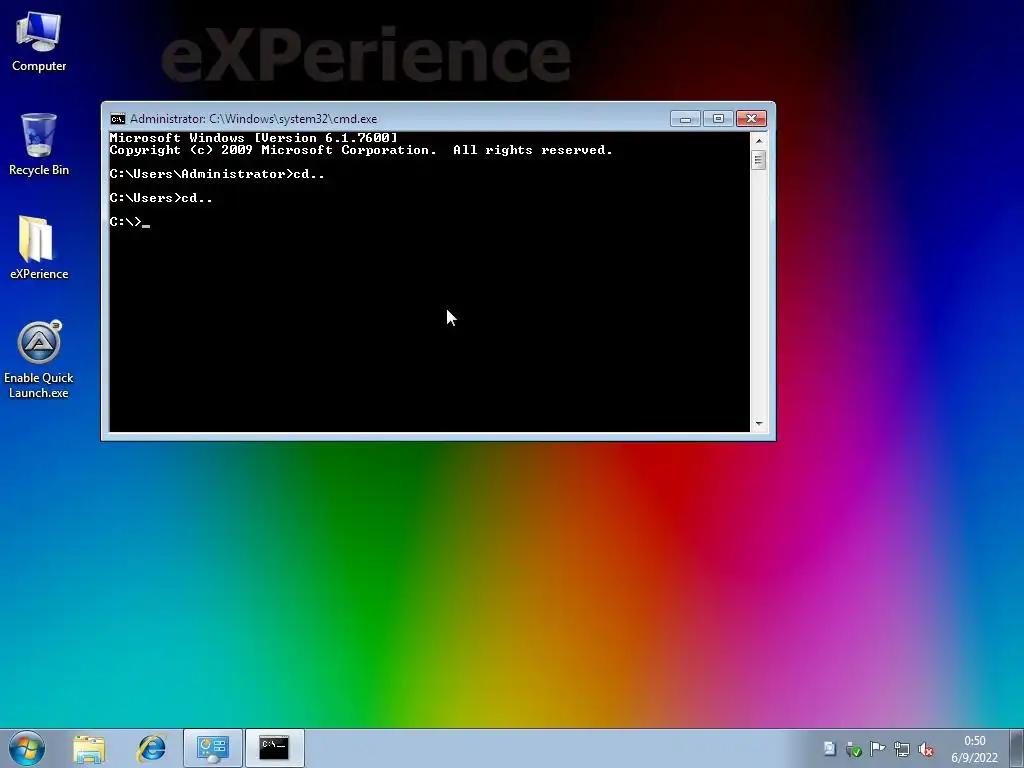The image size is (1024, 768).
Task: Click the cmd window title bar text
Action: (x=253, y=119)
